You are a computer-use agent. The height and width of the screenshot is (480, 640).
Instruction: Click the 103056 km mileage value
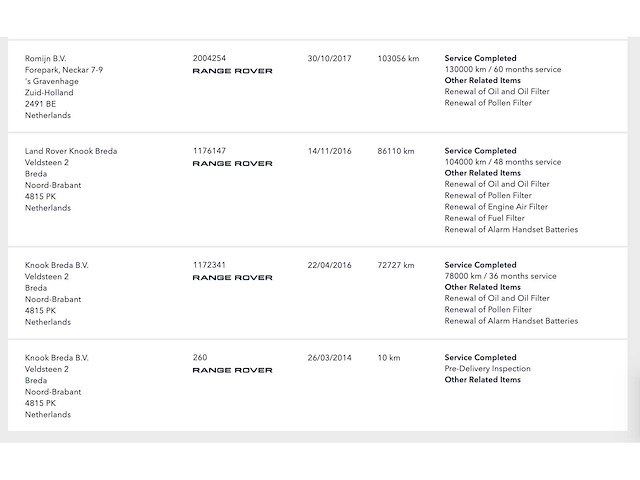click(x=397, y=59)
